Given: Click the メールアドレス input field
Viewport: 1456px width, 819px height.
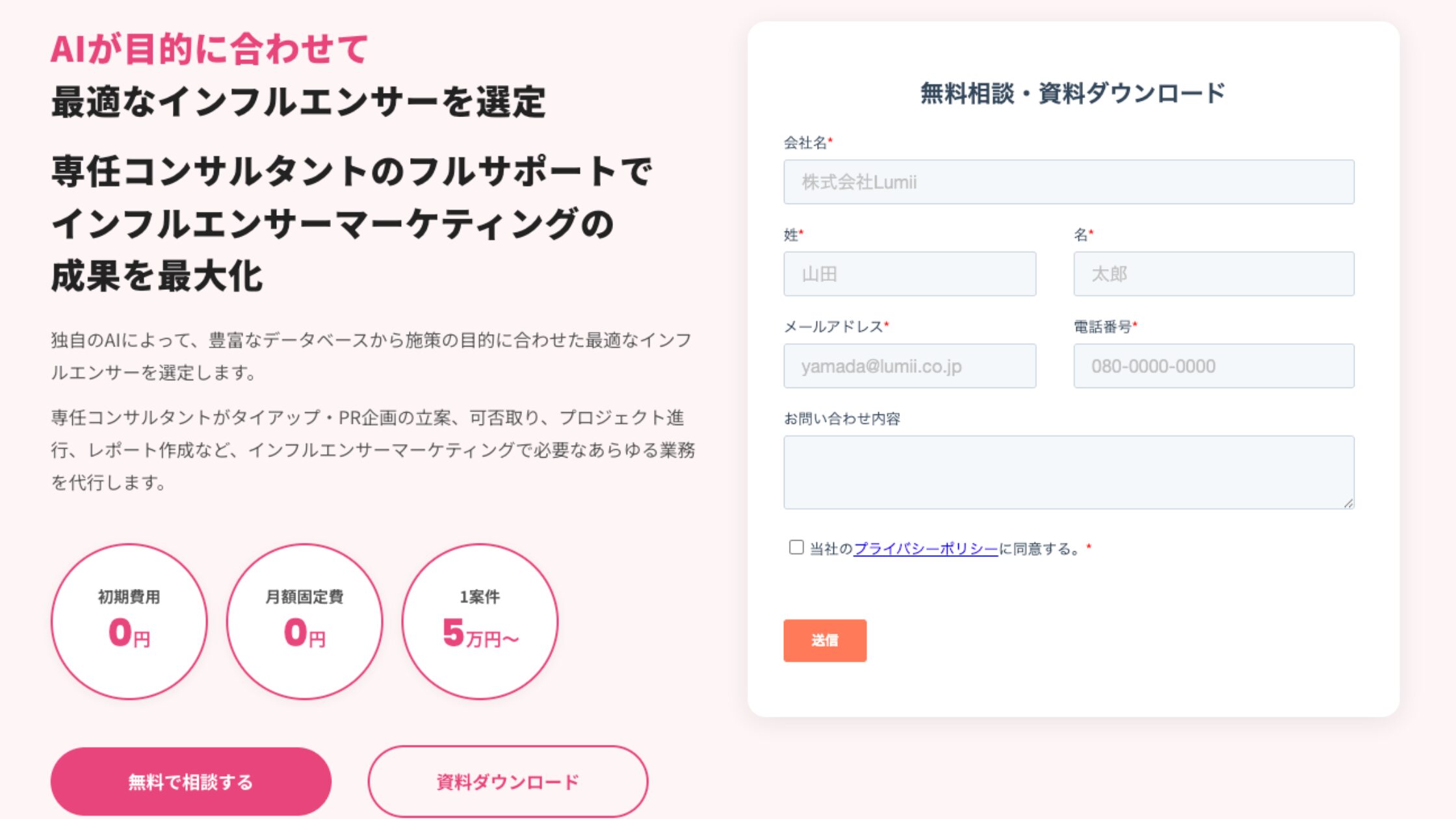Looking at the screenshot, I should 909,366.
